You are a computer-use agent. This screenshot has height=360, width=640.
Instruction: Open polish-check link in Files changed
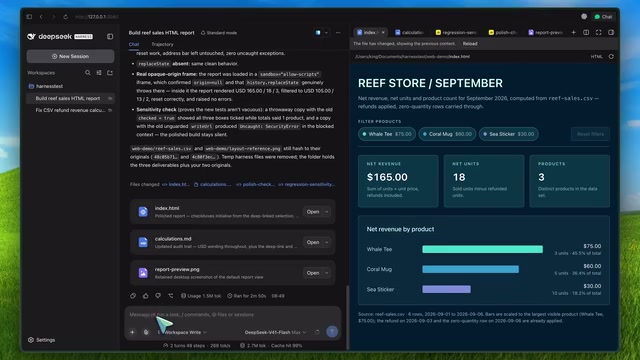[255, 184]
